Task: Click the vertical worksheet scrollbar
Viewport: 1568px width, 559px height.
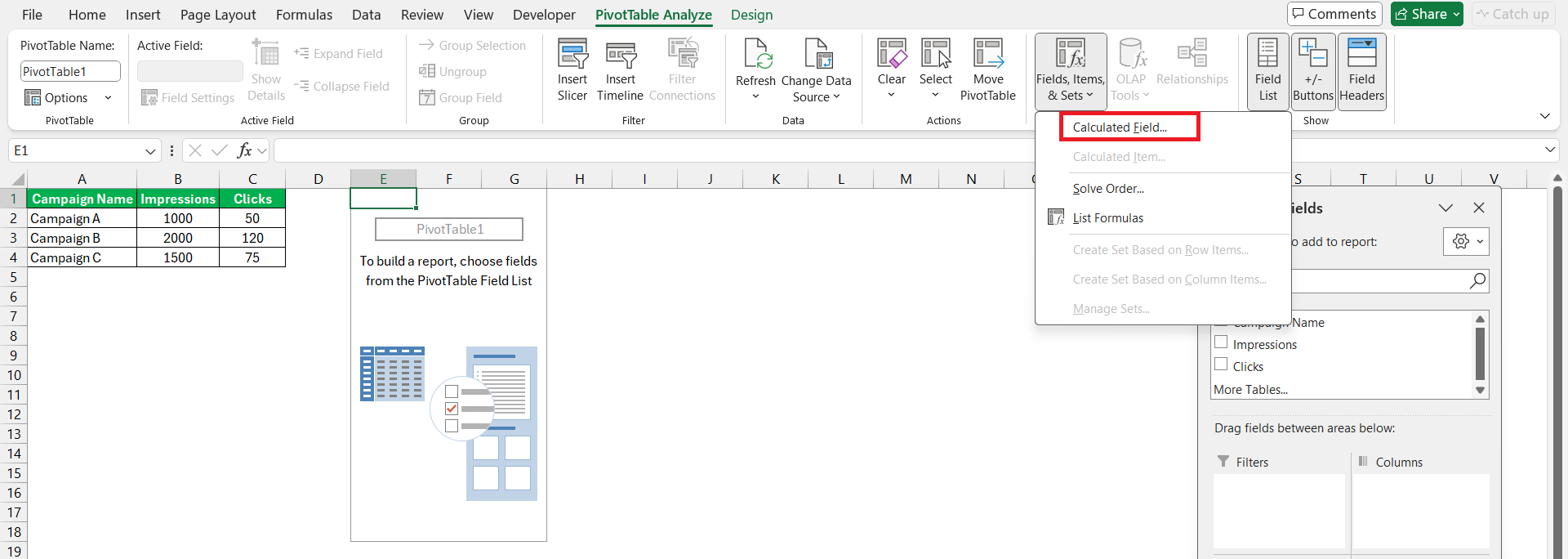Action: pos(1557,368)
